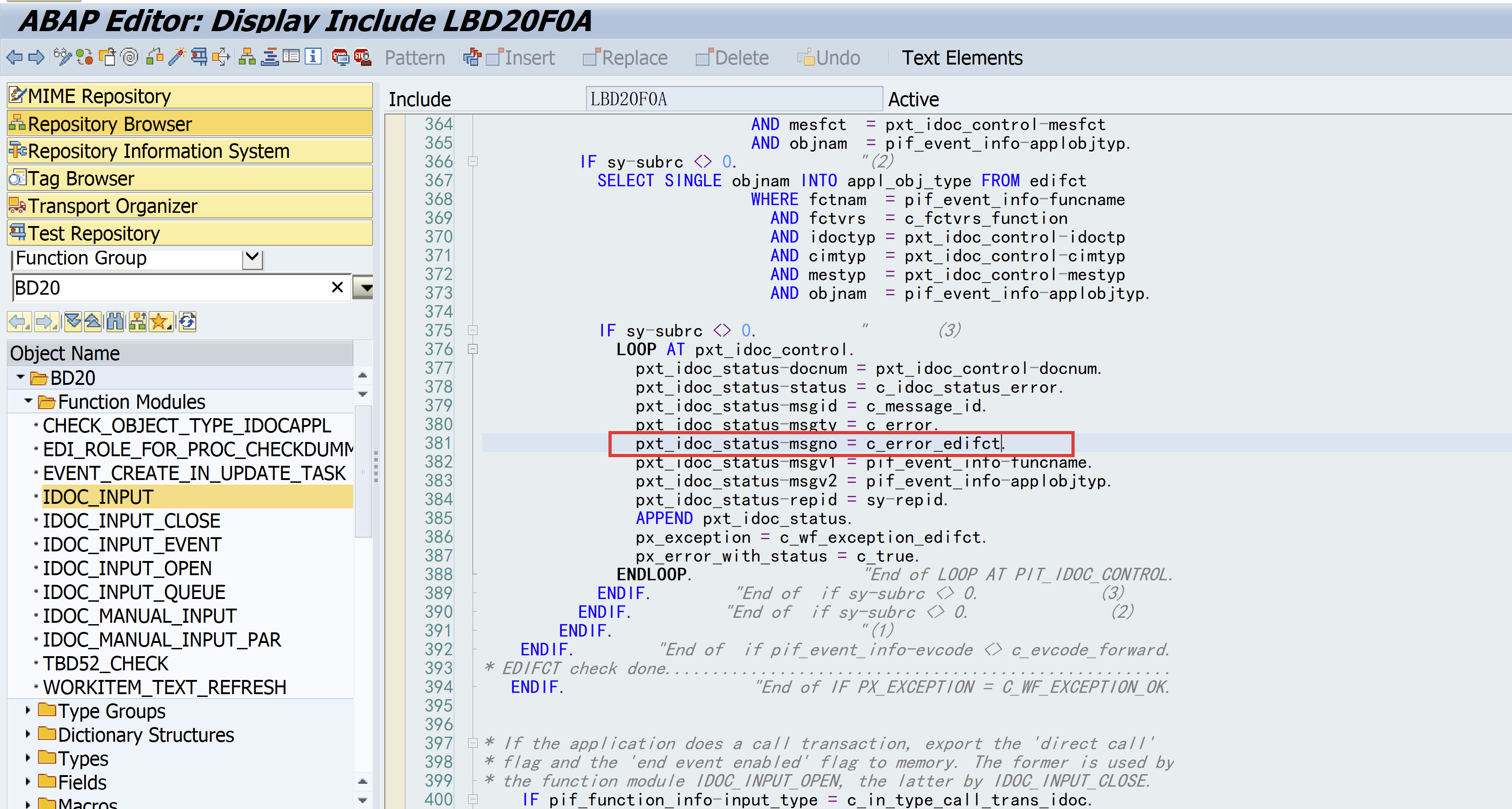Click the navigator Next Object arrow

47,322
